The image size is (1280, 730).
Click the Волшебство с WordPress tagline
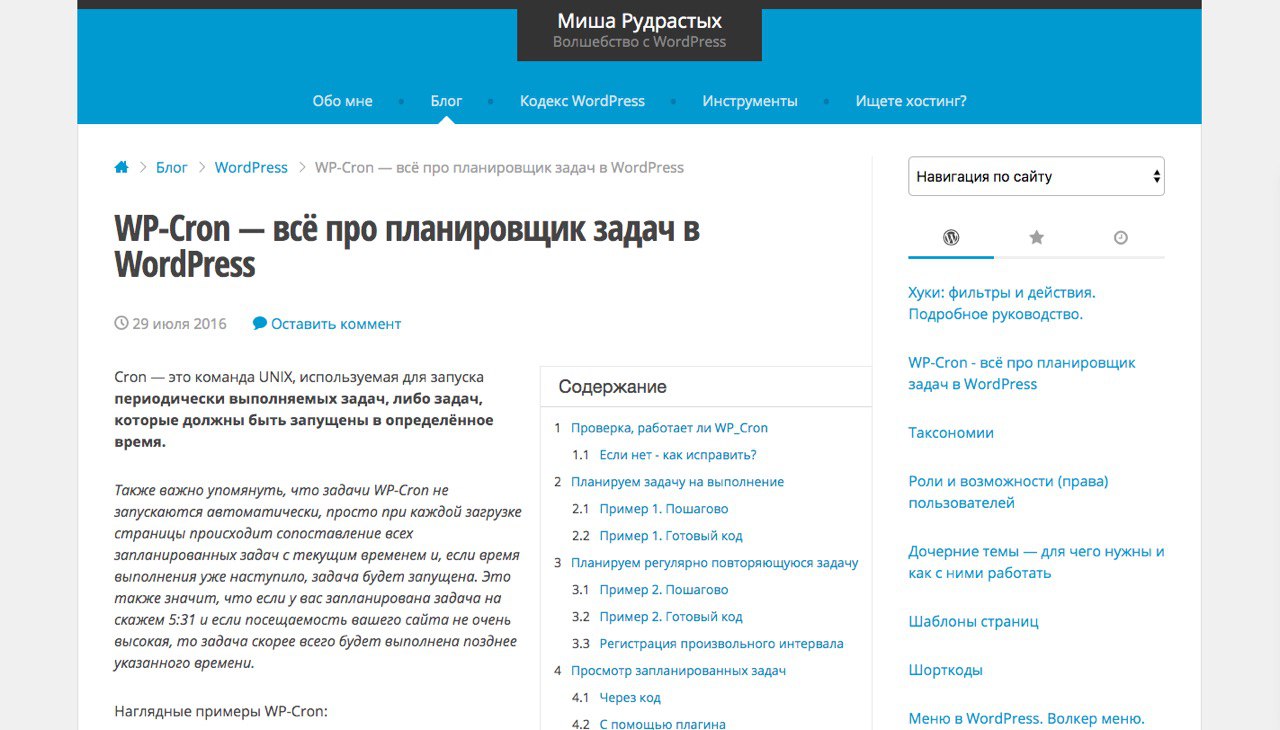click(x=639, y=42)
